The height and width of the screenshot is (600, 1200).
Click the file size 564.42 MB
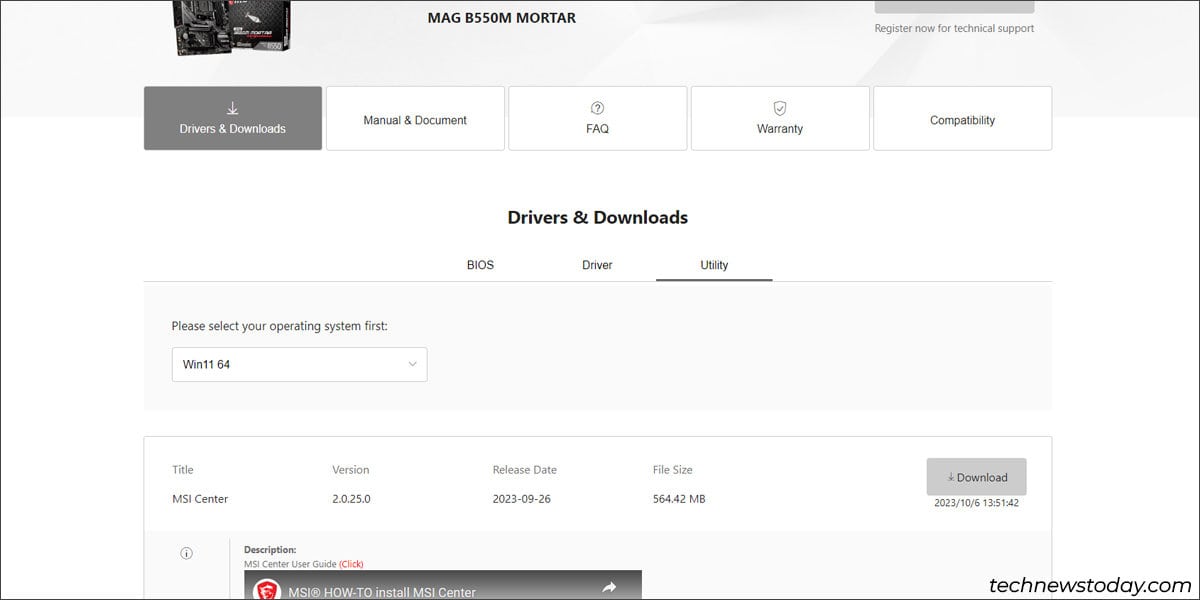pos(679,498)
